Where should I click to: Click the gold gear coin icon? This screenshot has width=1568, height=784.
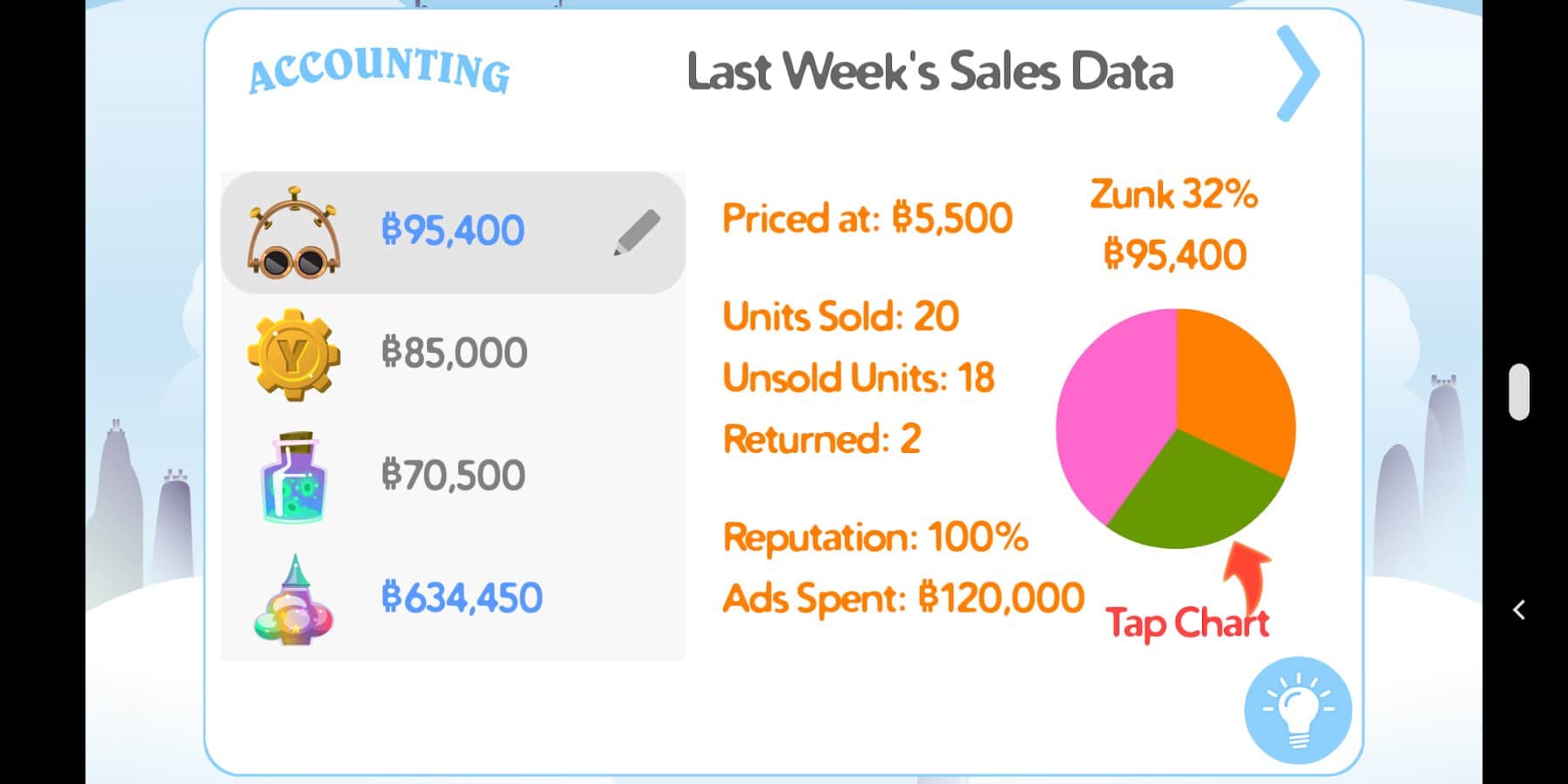(x=294, y=355)
